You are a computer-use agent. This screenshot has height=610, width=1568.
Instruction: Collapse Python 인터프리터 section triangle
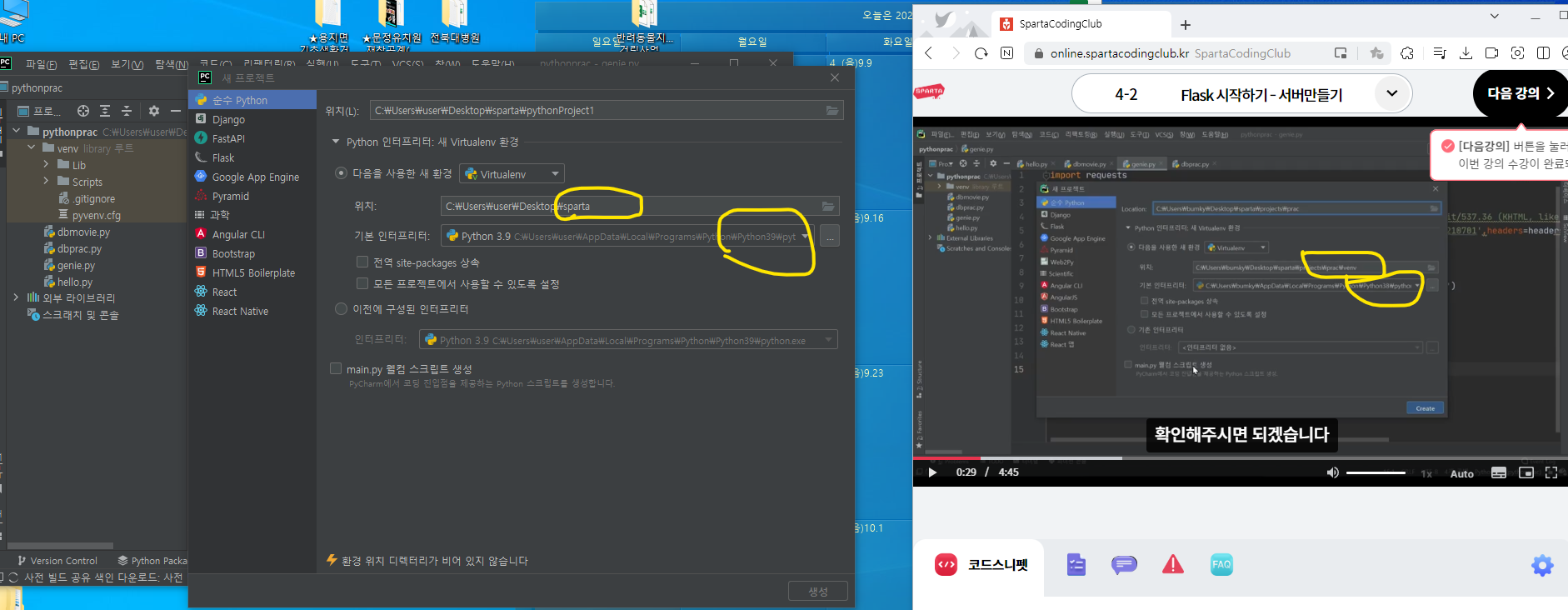(337, 142)
